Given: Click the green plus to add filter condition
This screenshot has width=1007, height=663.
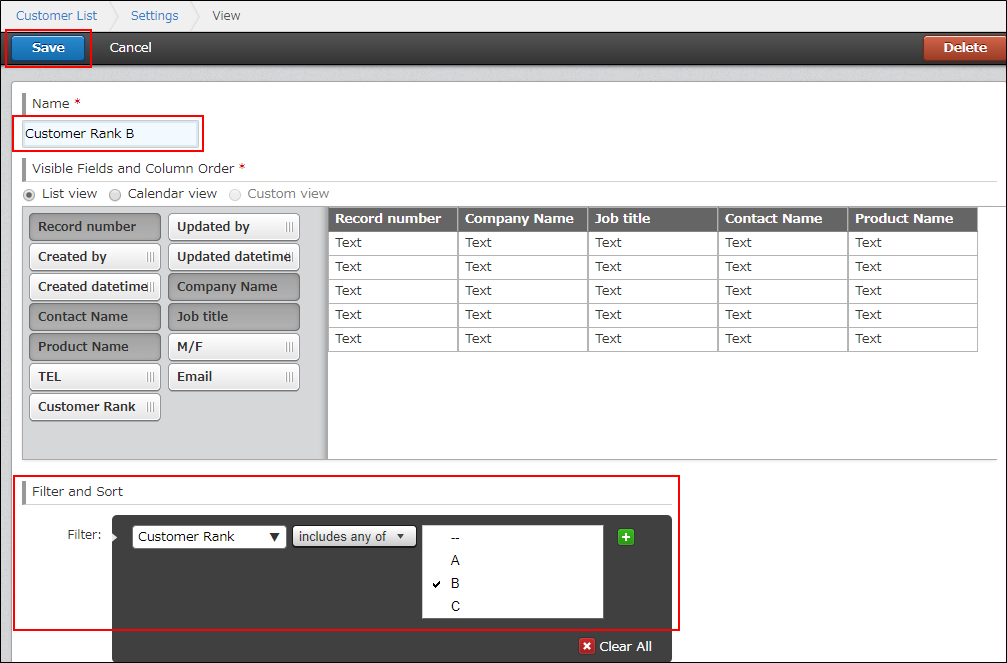Looking at the screenshot, I should coord(626,537).
